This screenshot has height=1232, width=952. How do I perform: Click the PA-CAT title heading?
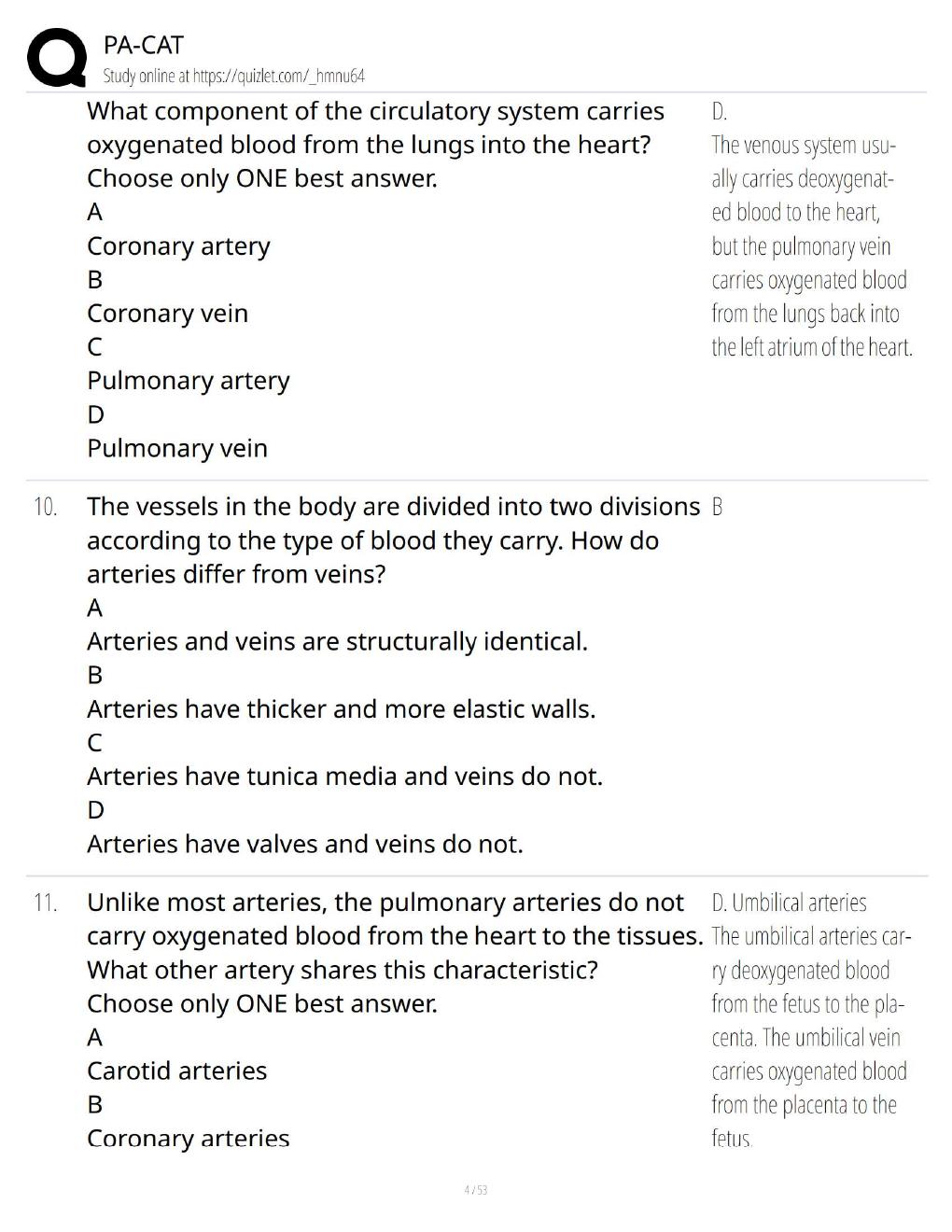point(144,45)
